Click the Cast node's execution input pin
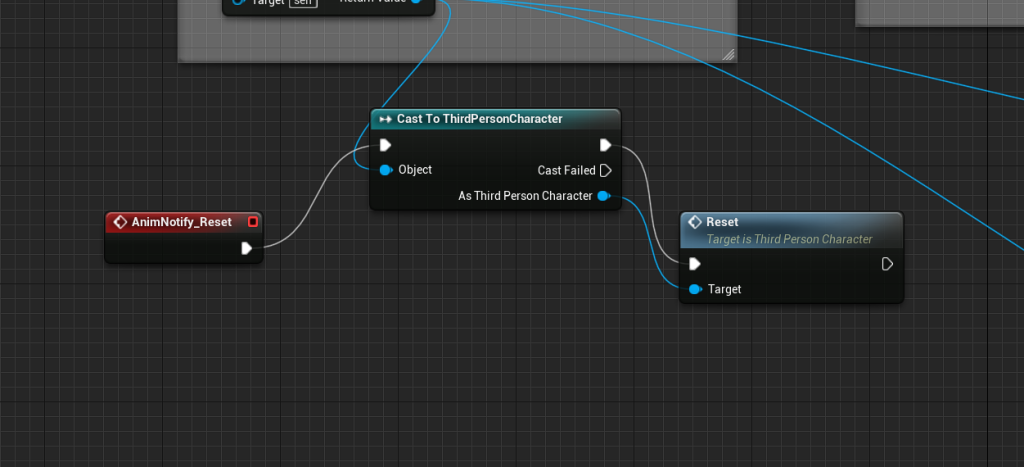 tap(385, 145)
